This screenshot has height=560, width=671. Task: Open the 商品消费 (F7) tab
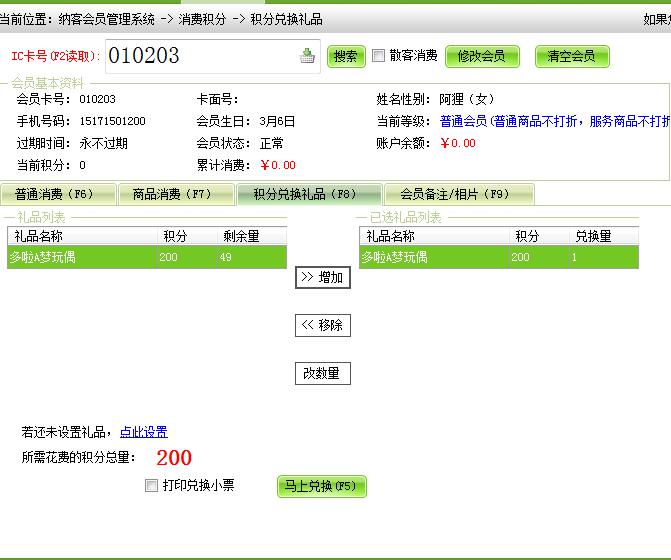(x=174, y=194)
